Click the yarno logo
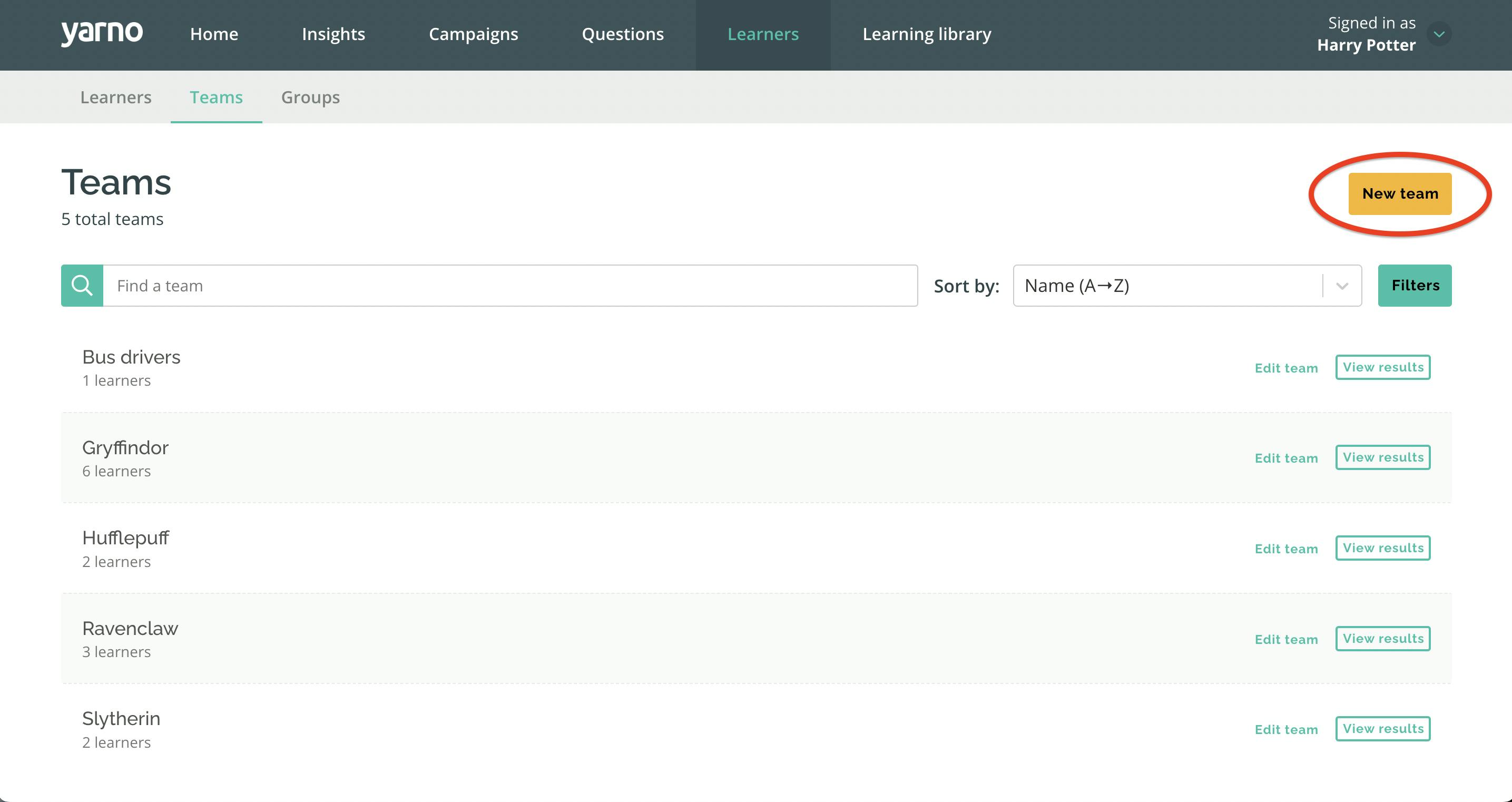Screen dimensions: 1512x802 102,34
